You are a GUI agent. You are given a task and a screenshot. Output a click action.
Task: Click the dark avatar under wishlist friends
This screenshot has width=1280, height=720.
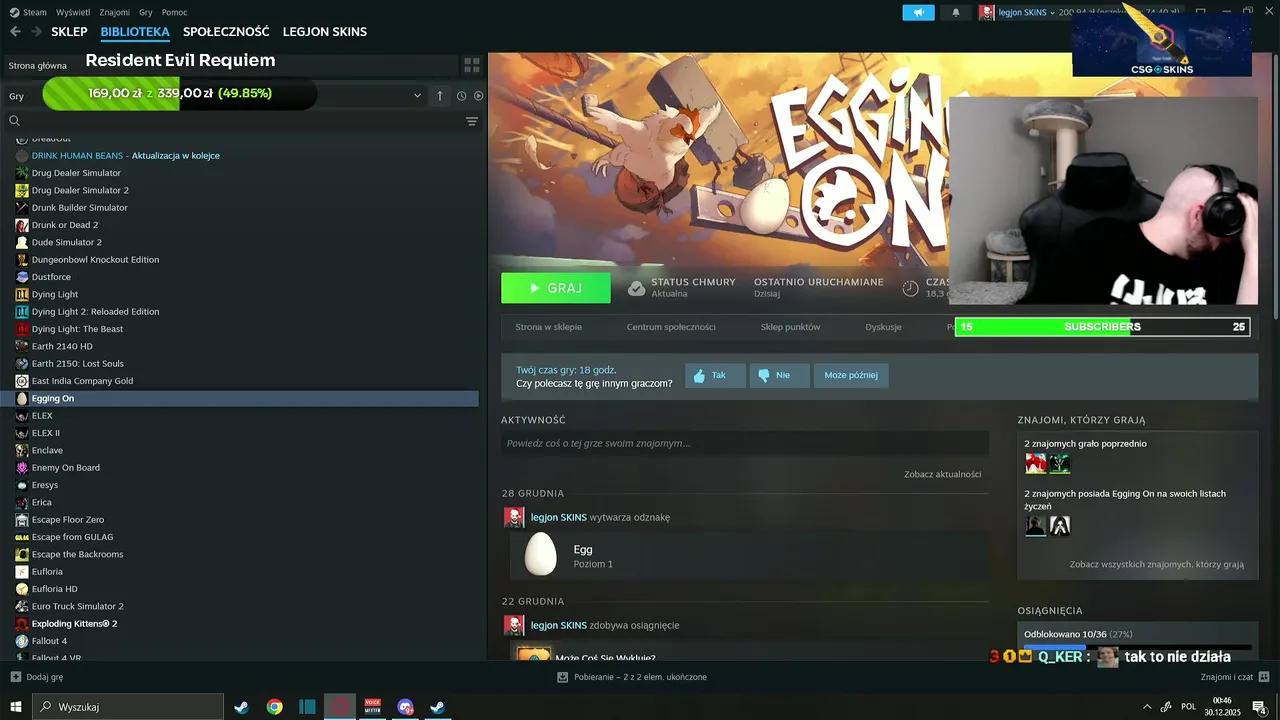point(1035,526)
